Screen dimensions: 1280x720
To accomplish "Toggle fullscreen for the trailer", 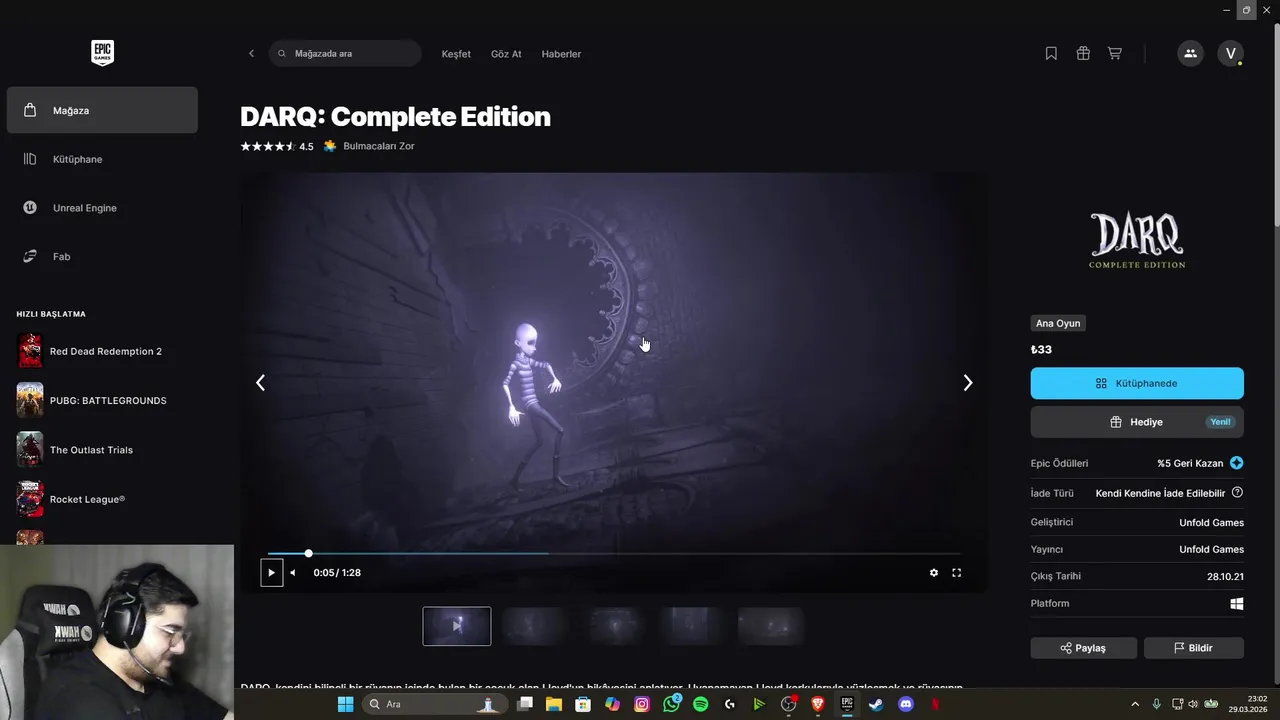I will pos(957,573).
